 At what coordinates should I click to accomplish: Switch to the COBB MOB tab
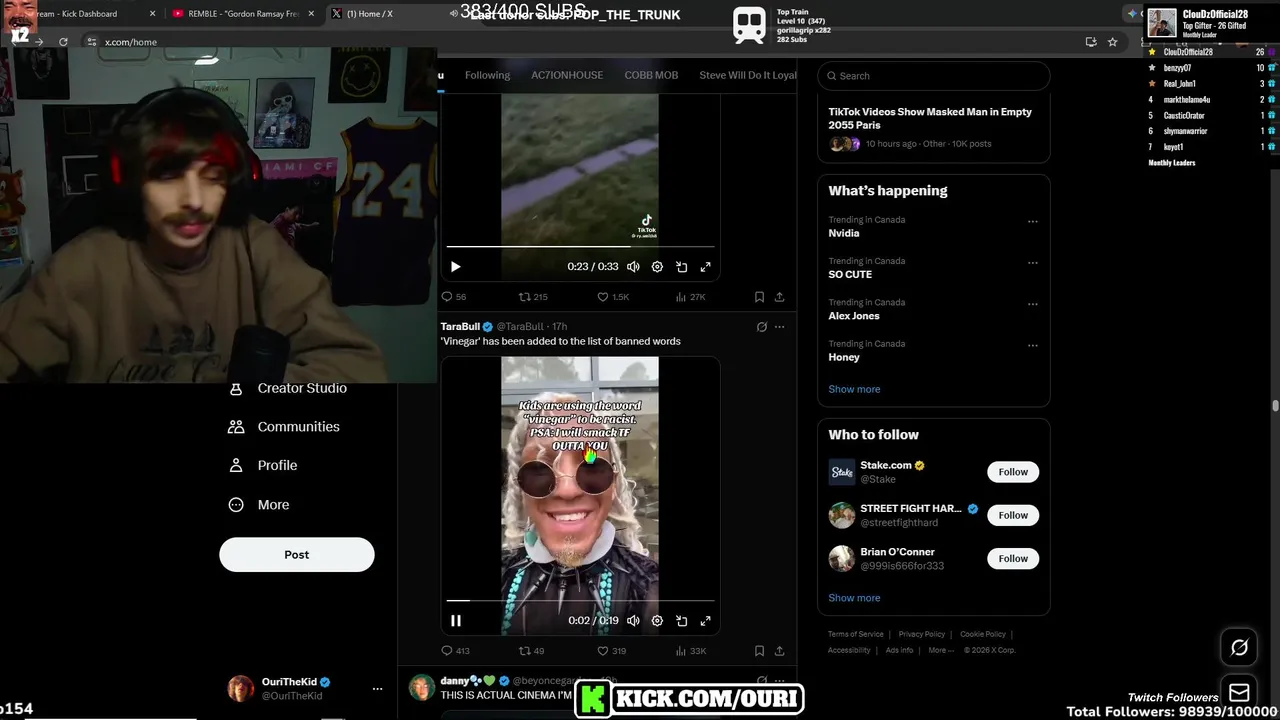(x=651, y=75)
